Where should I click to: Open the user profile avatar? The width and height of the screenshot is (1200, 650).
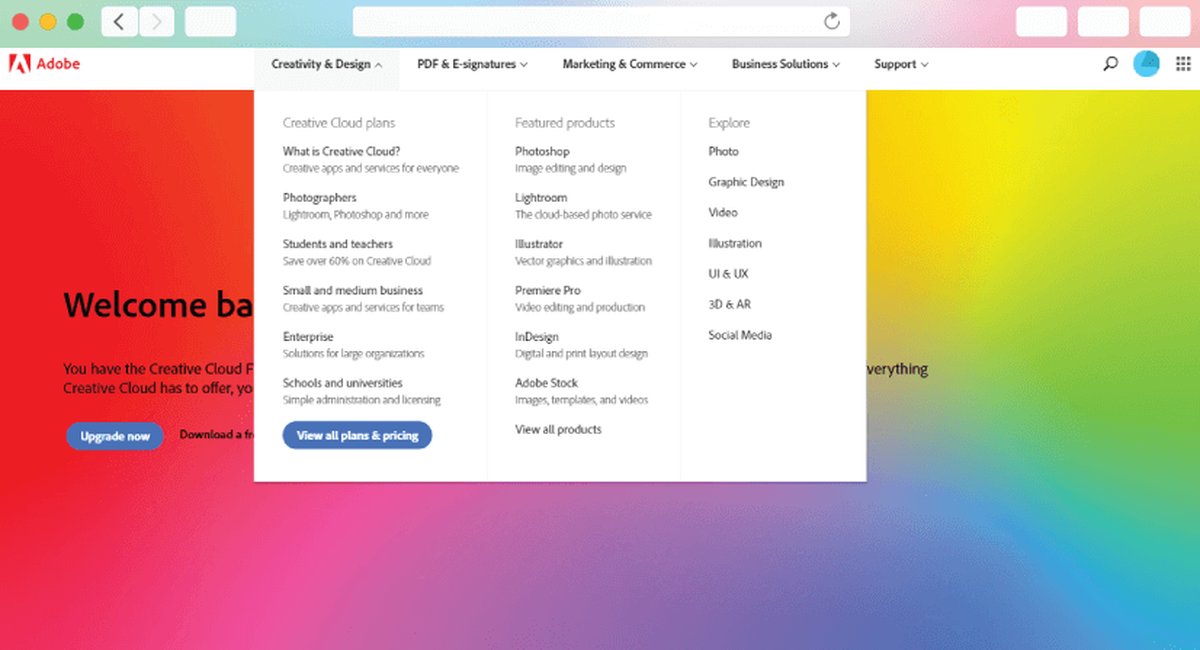coord(1146,64)
